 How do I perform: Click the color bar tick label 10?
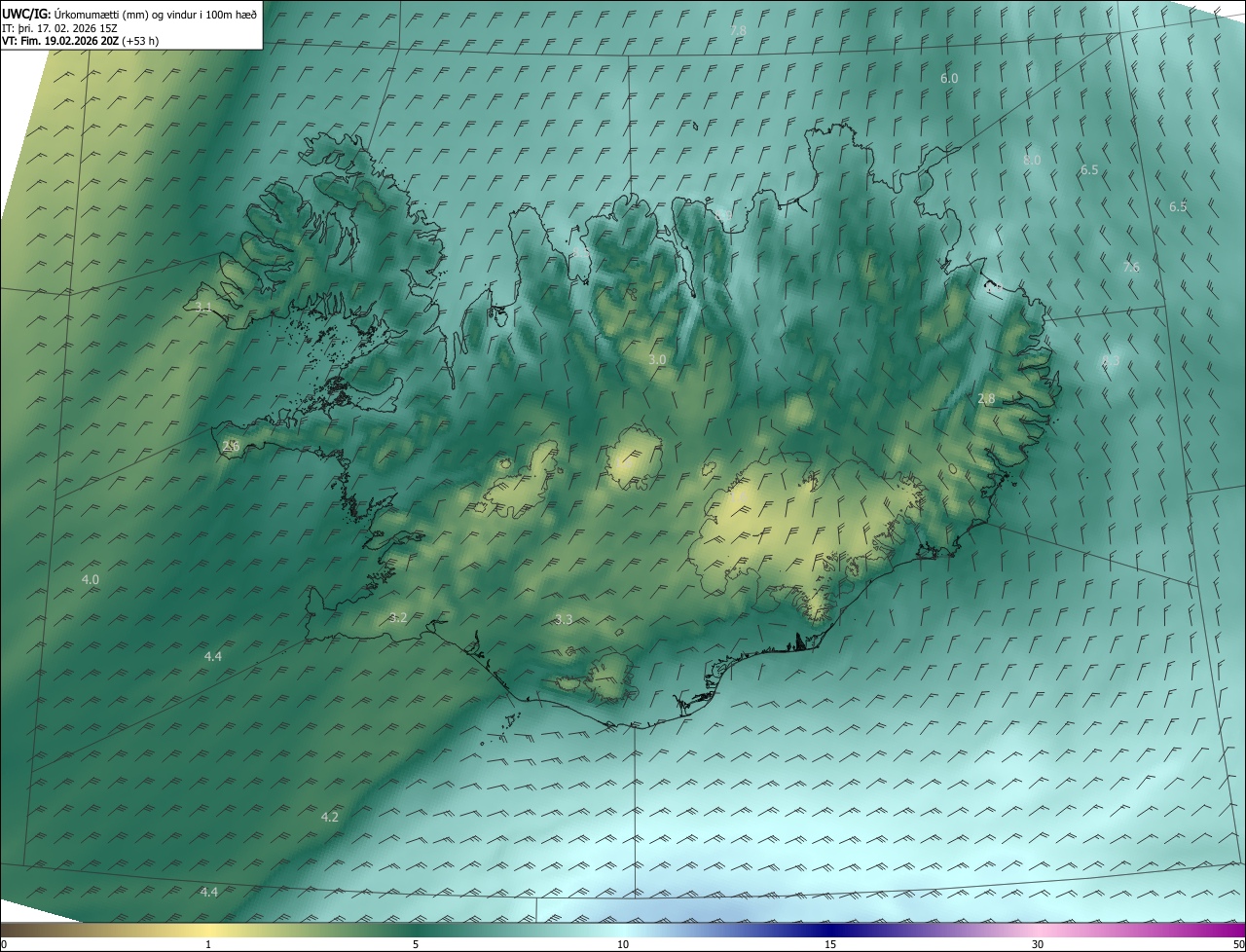[x=623, y=944]
